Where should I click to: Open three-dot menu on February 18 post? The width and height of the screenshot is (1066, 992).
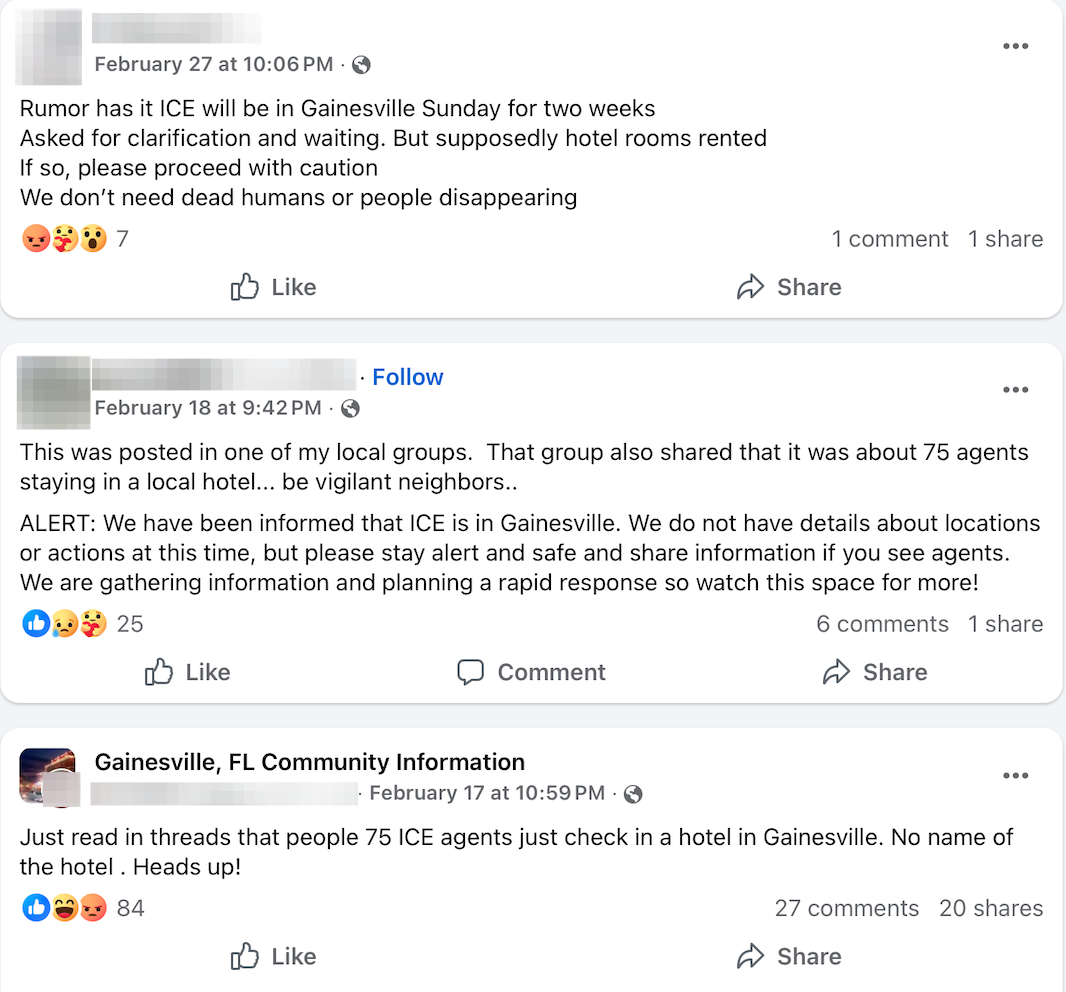1015,390
